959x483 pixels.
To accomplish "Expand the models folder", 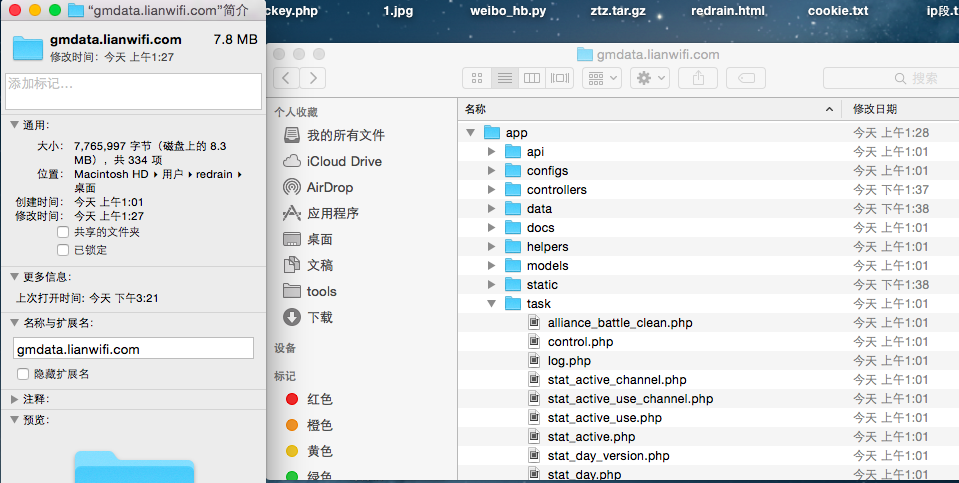I will pyautogui.click(x=491, y=265).
